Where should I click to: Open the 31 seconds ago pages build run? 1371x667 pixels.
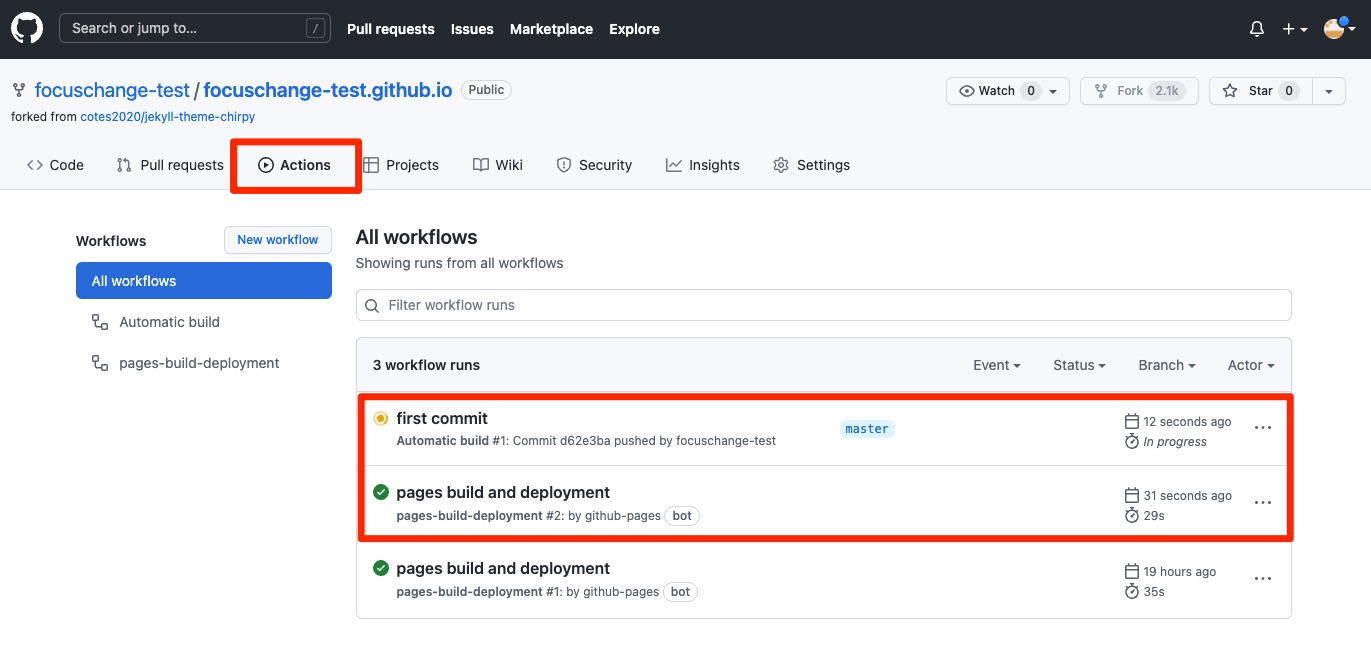point(503,492)
